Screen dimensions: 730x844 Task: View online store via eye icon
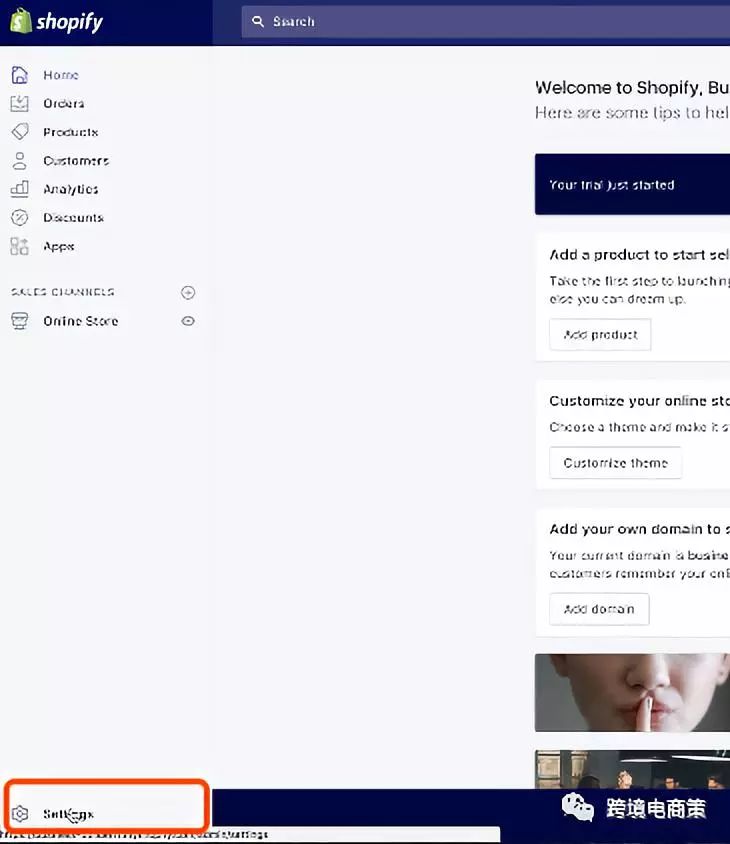pos(188,321)
